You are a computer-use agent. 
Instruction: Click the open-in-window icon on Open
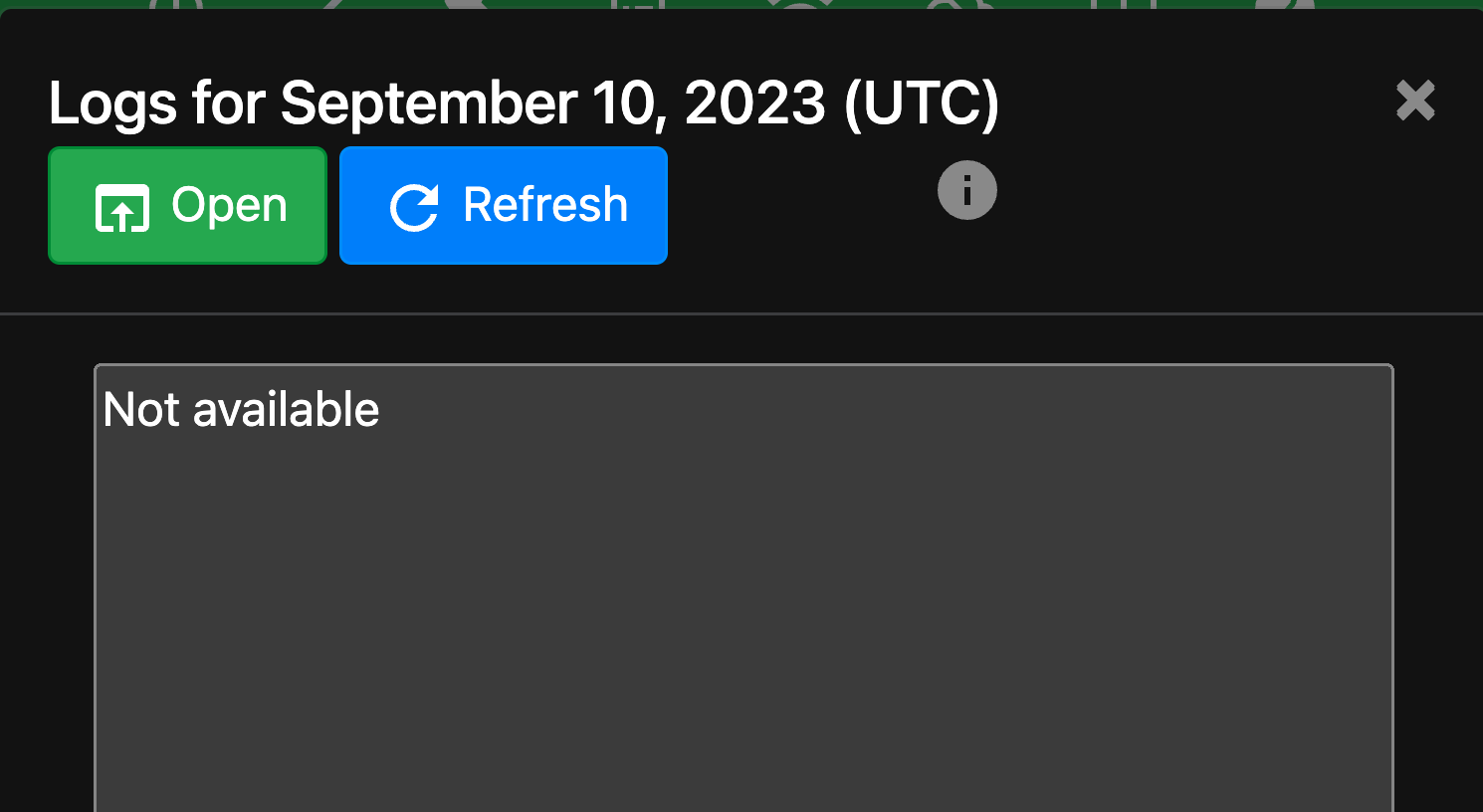pos(121,207)
